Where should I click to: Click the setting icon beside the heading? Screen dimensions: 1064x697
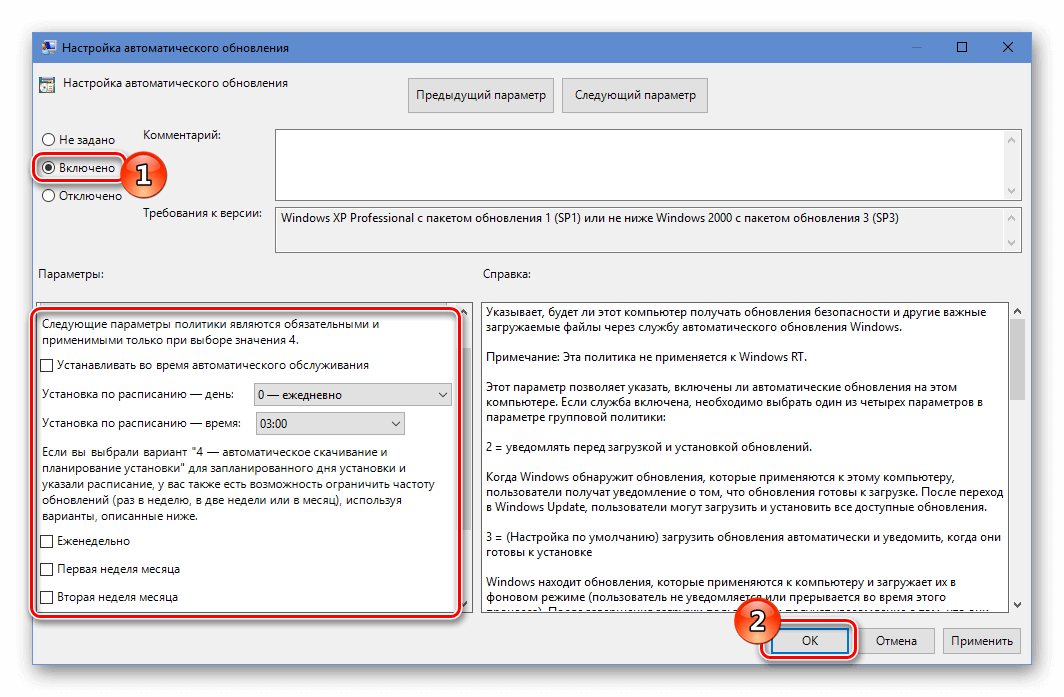coord(47,85)
